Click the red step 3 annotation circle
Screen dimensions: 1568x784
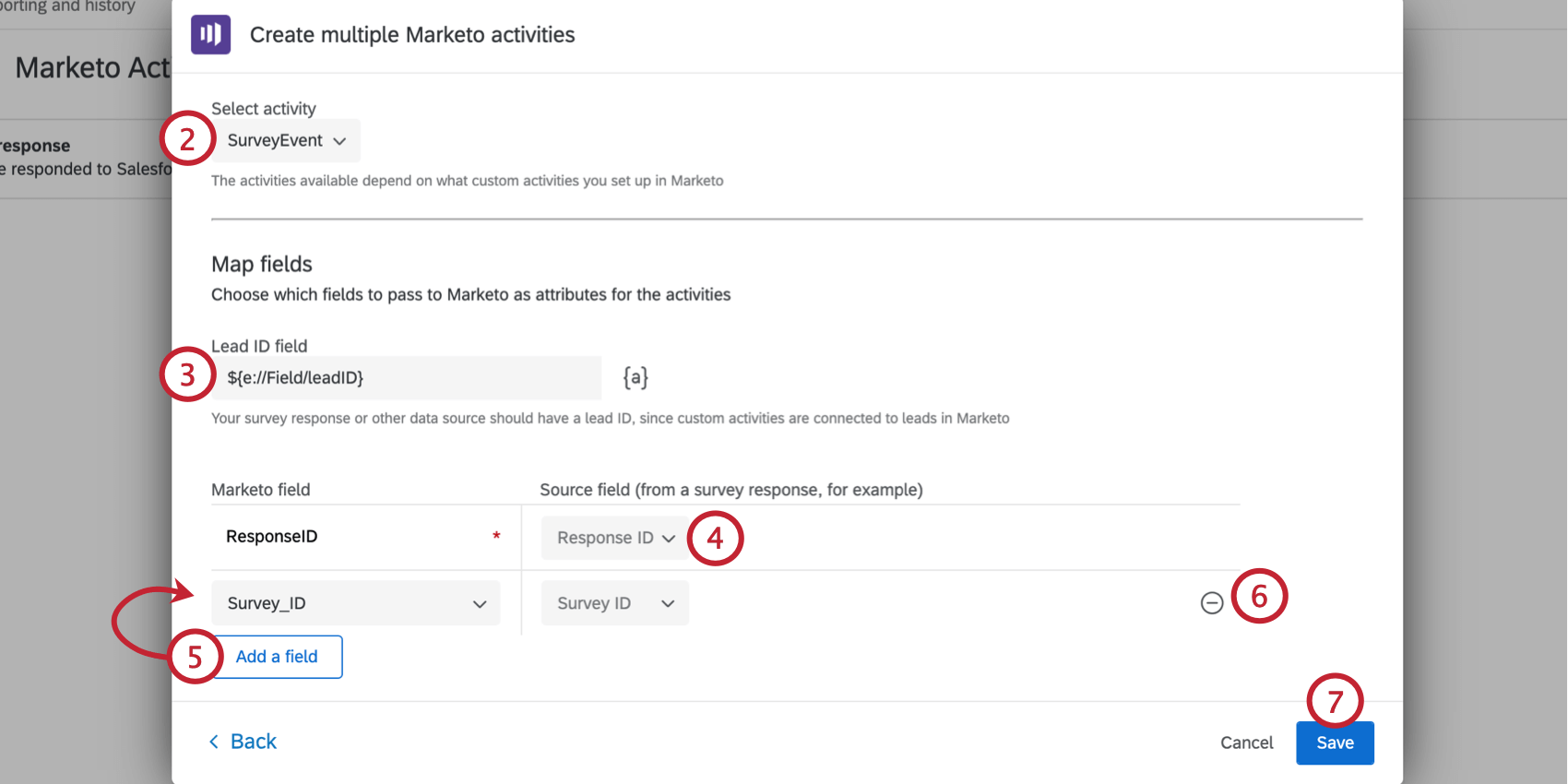(x=187, y=374)
